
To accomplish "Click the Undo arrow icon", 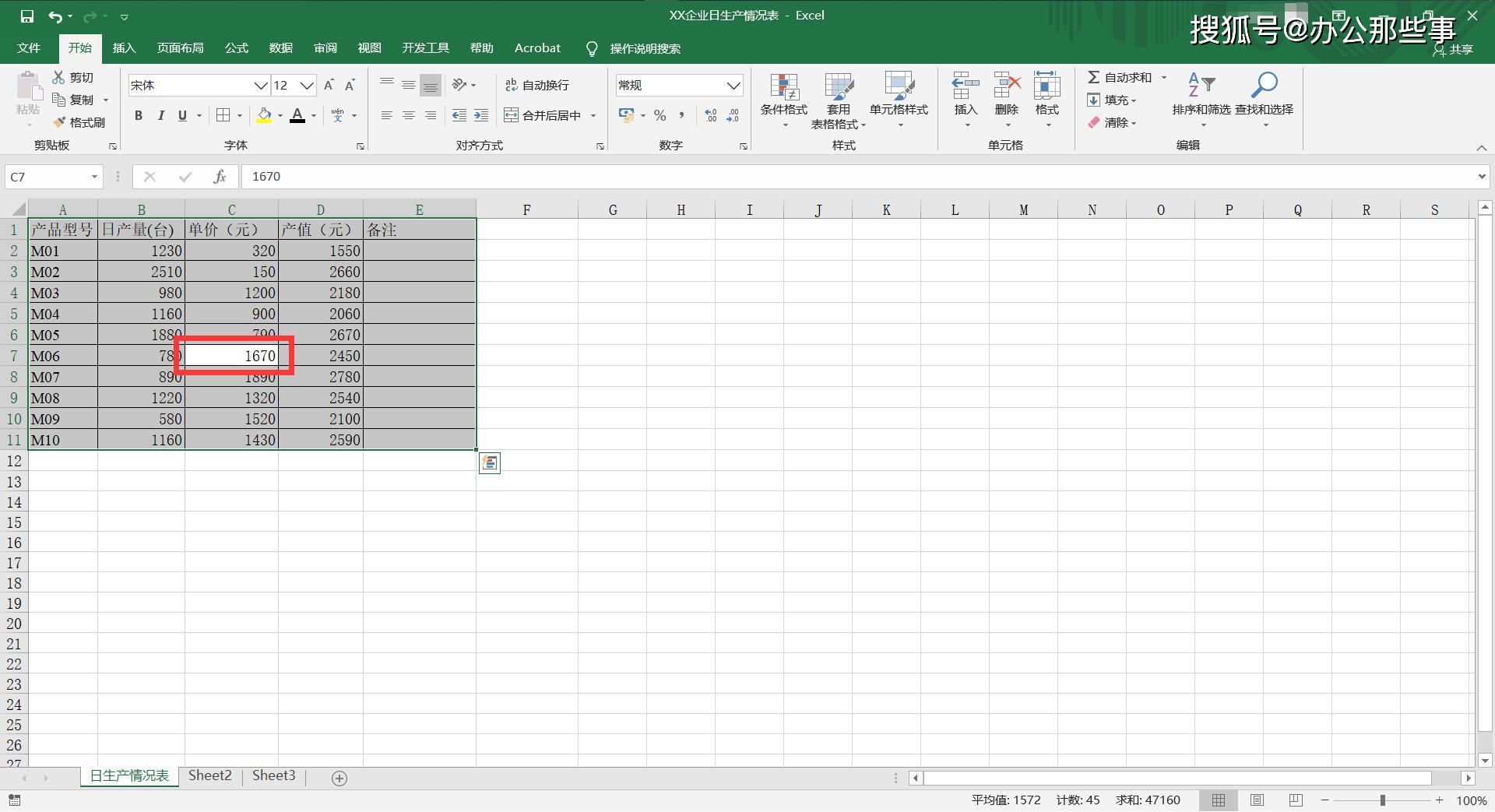I will click(x=55, y=16).
